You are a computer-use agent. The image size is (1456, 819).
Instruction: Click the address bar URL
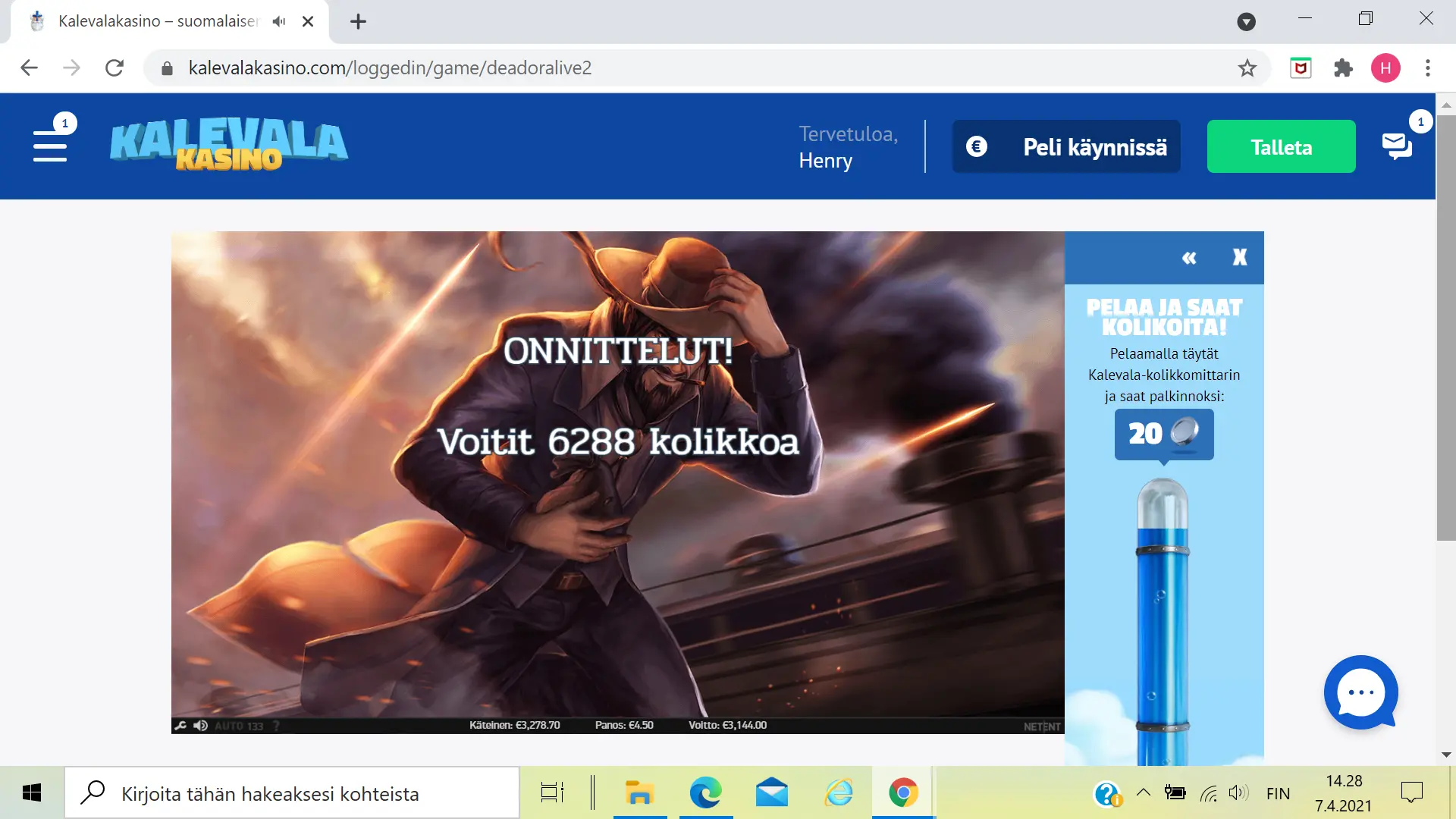[390, 68]
